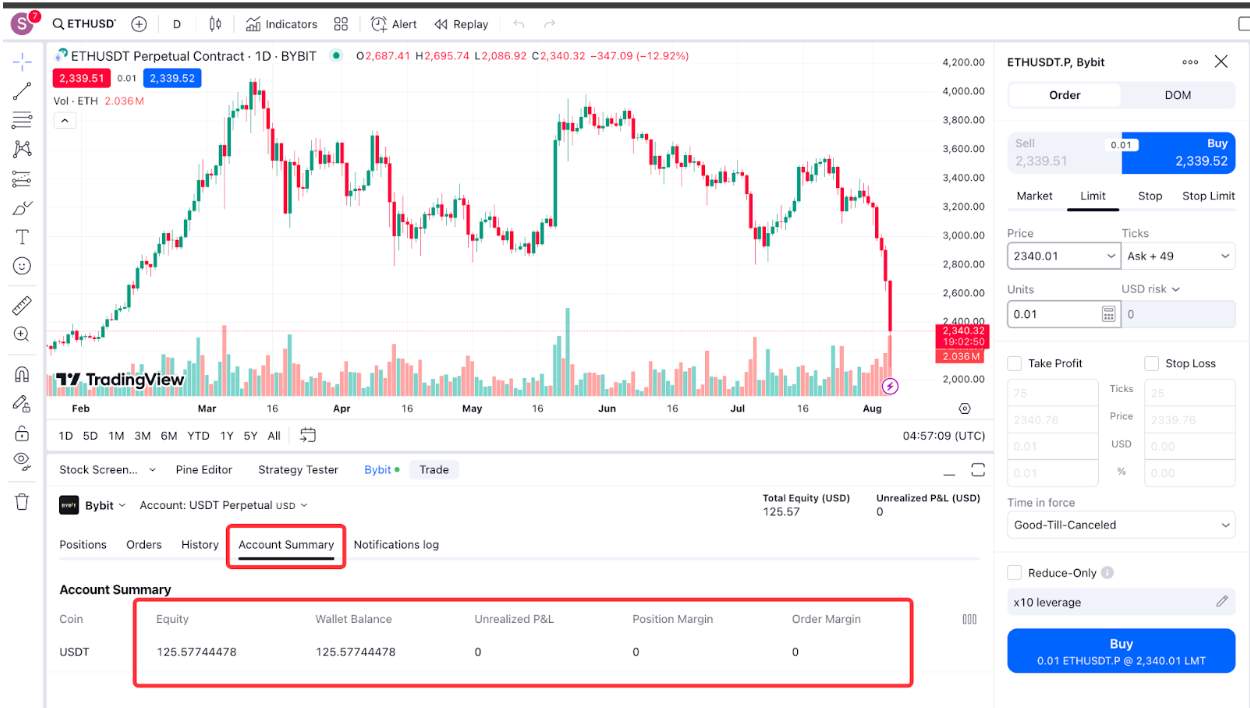The image size is (1250, 708).
Task: Click the trash can remove-drawings icon
Action: pos(21,502)
